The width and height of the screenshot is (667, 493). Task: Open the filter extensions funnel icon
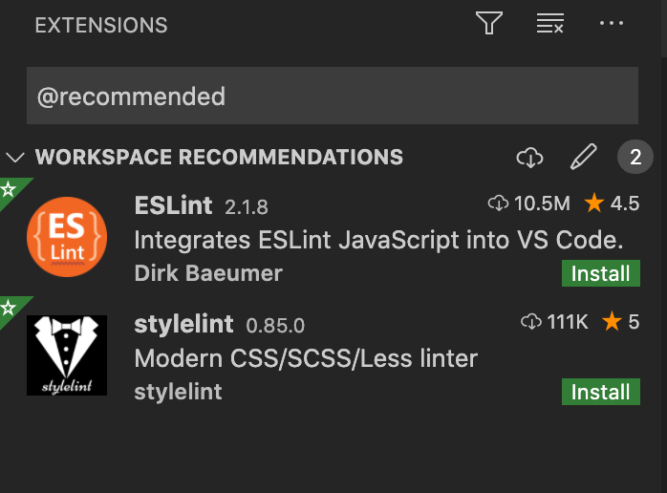click(x=489, y=23)
